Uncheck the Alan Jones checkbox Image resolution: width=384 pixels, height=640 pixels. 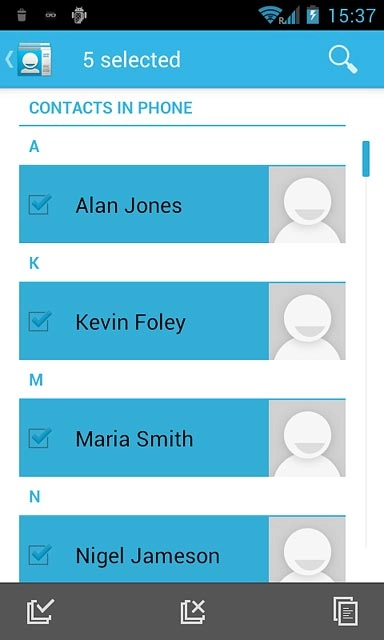pos(40,204)
